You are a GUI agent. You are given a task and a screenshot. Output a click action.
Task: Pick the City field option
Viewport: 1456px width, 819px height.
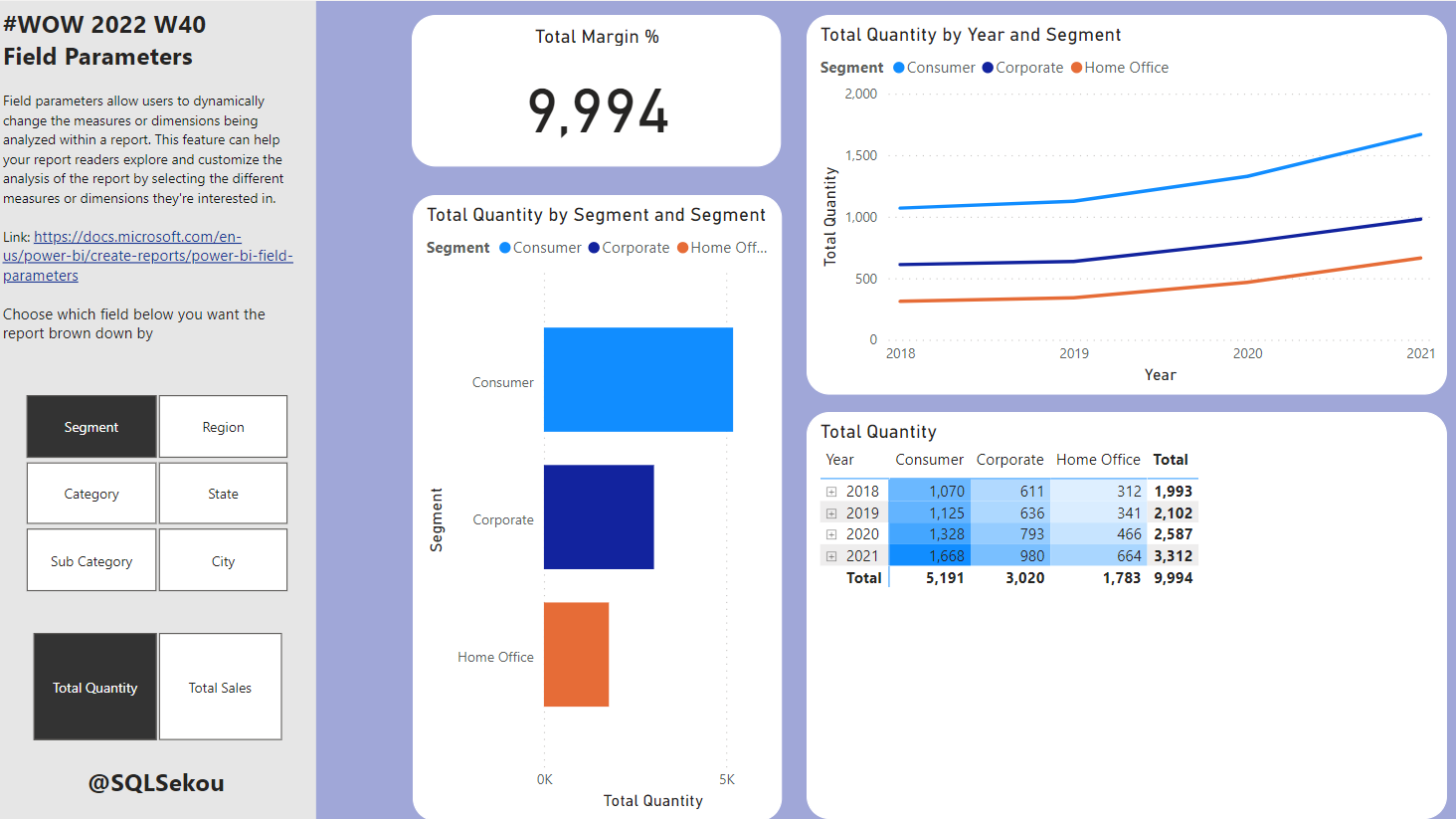(223, 561)
